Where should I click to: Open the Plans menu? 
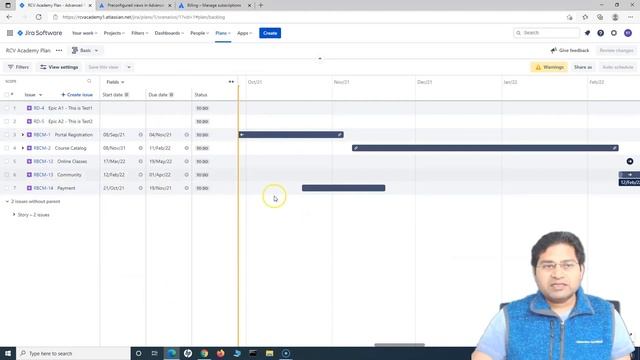223,33
